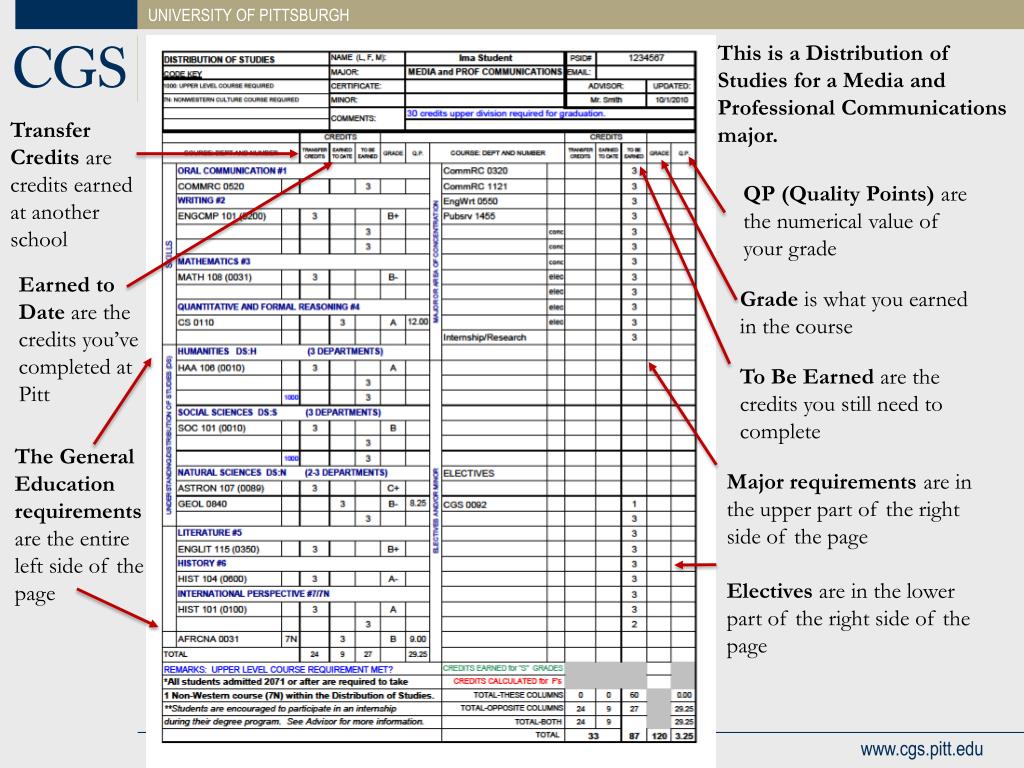Click the ASTRON 107 (0089) course entry

(221, 488)
